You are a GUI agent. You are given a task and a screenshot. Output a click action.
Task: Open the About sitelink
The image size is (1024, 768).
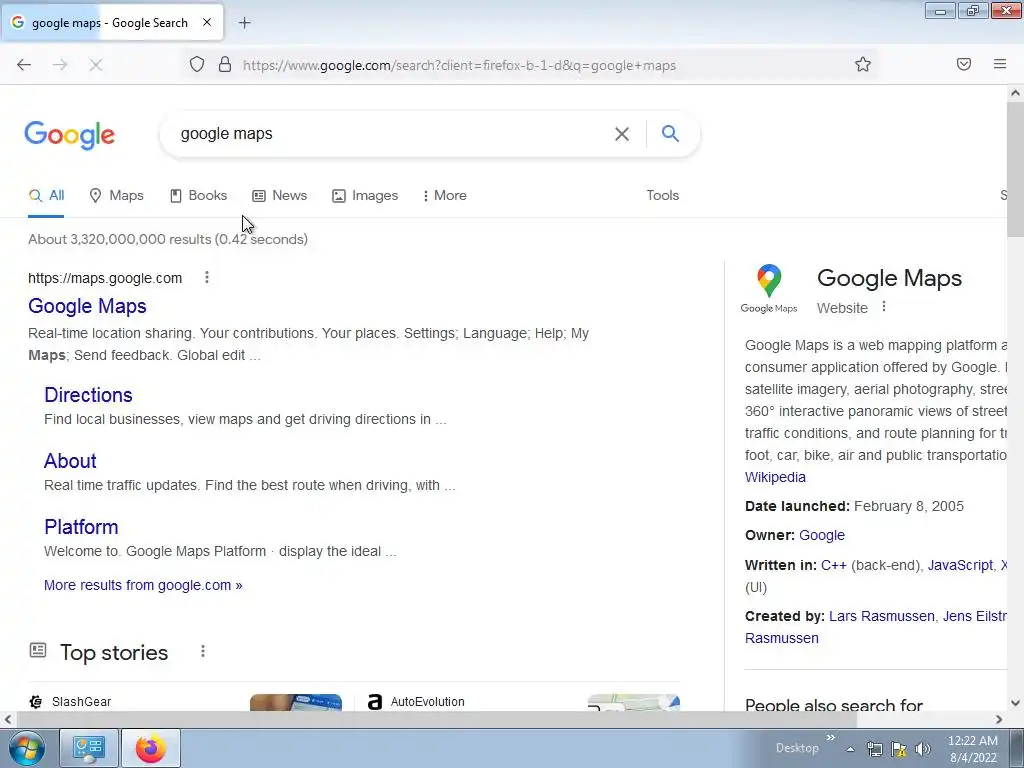click(x=70, y=460)
